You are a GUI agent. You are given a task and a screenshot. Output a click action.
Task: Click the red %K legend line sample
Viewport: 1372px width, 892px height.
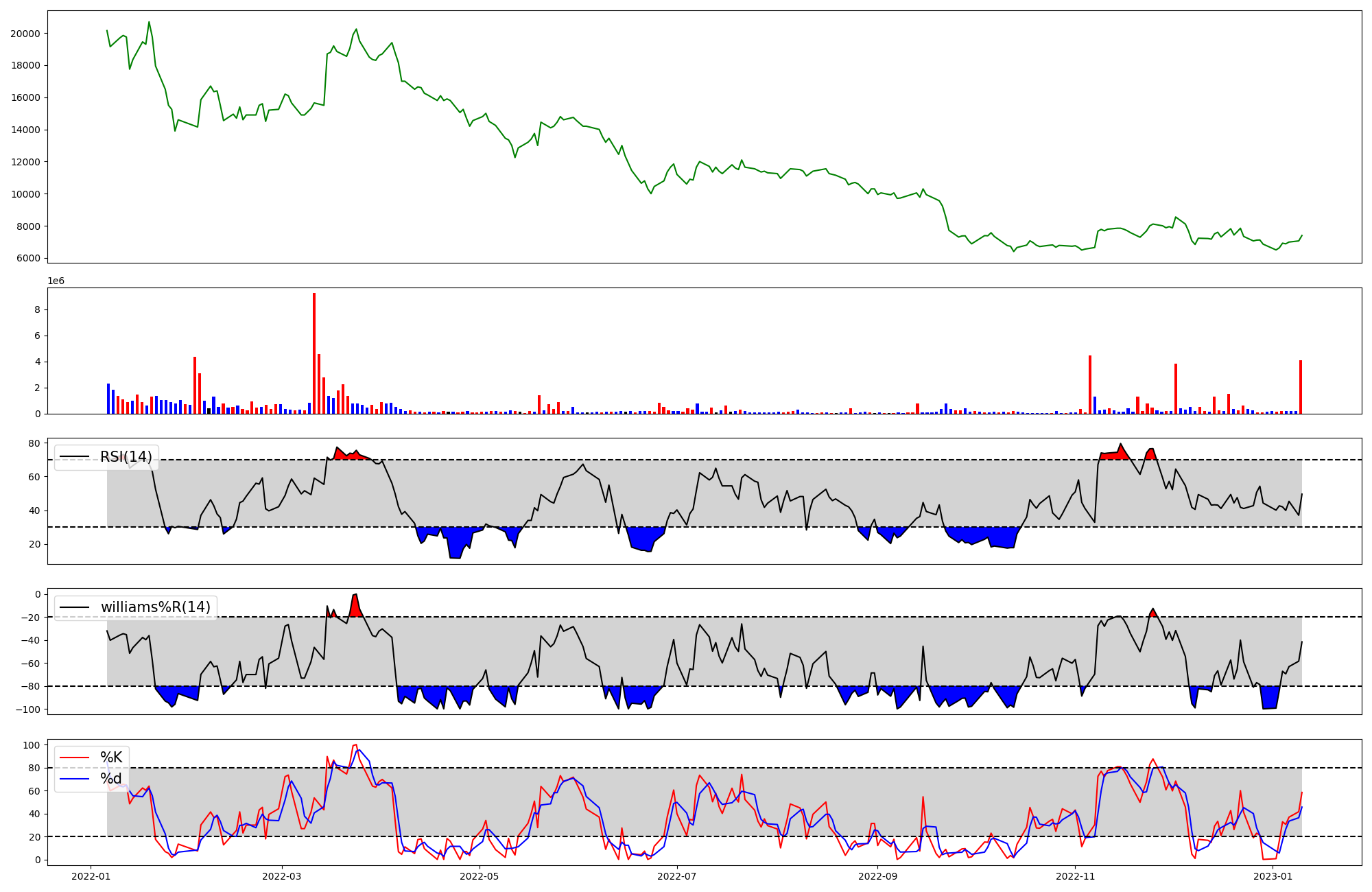point(75,758)
